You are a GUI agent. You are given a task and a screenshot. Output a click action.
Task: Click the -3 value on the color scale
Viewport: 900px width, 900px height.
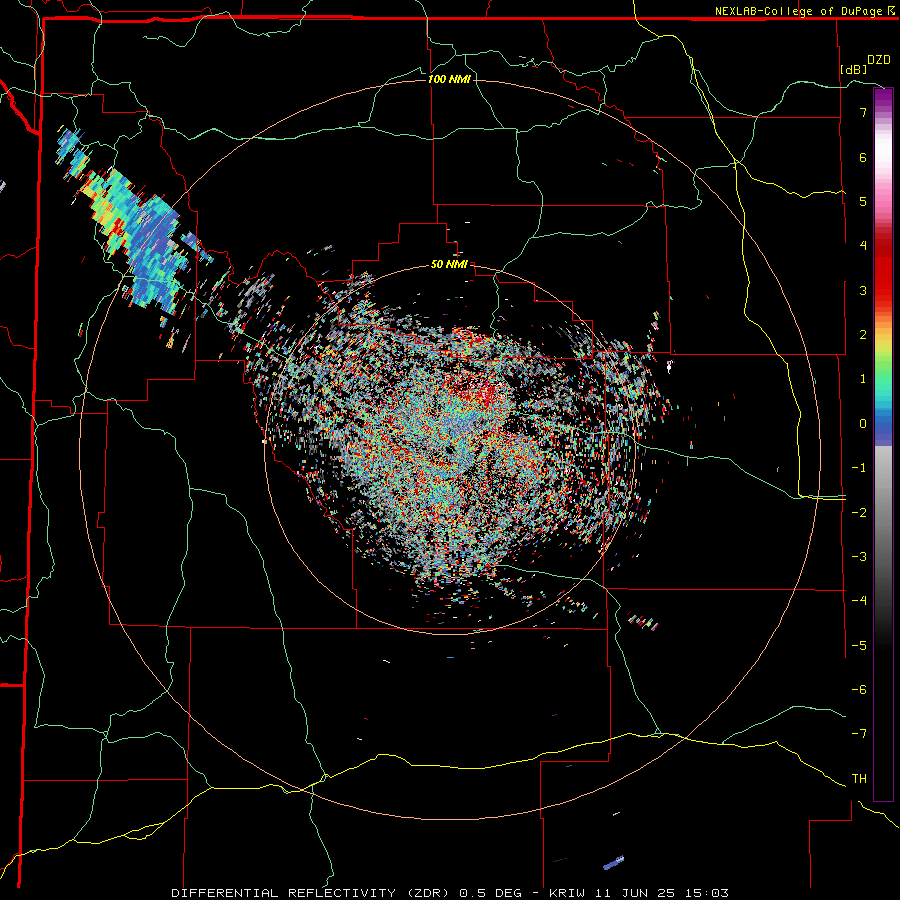click(859, 557)
